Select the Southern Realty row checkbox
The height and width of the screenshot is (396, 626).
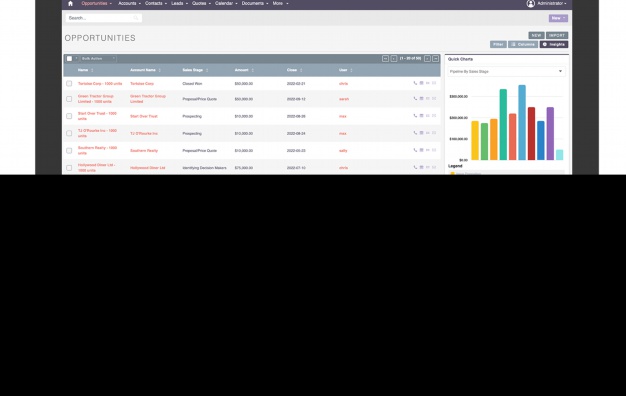coord(69,150)
